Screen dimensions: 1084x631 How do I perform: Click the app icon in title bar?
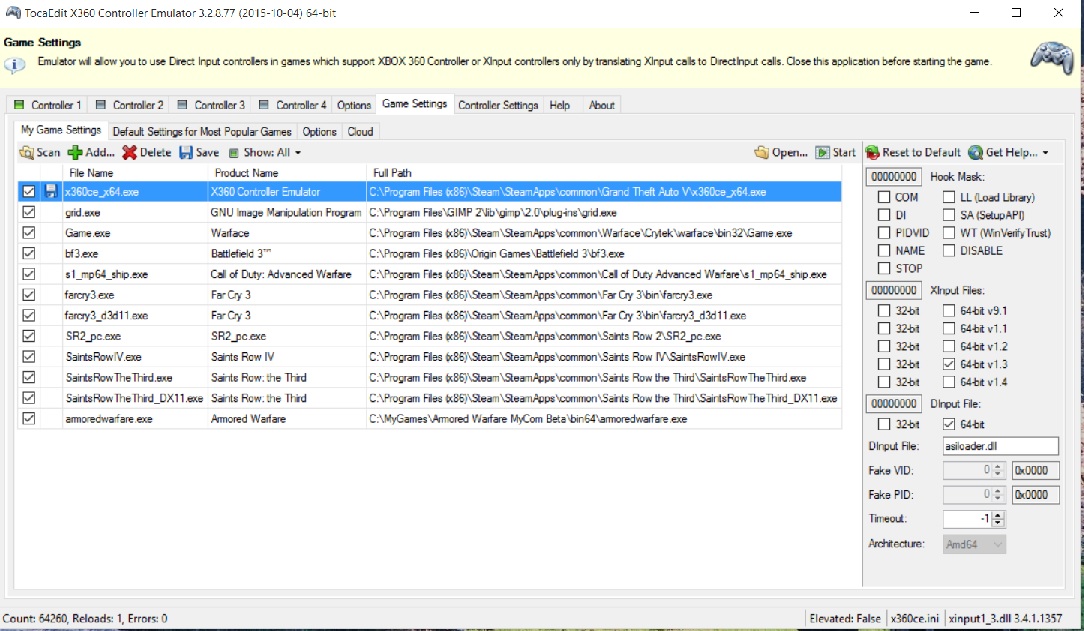[x=12, y=12]
